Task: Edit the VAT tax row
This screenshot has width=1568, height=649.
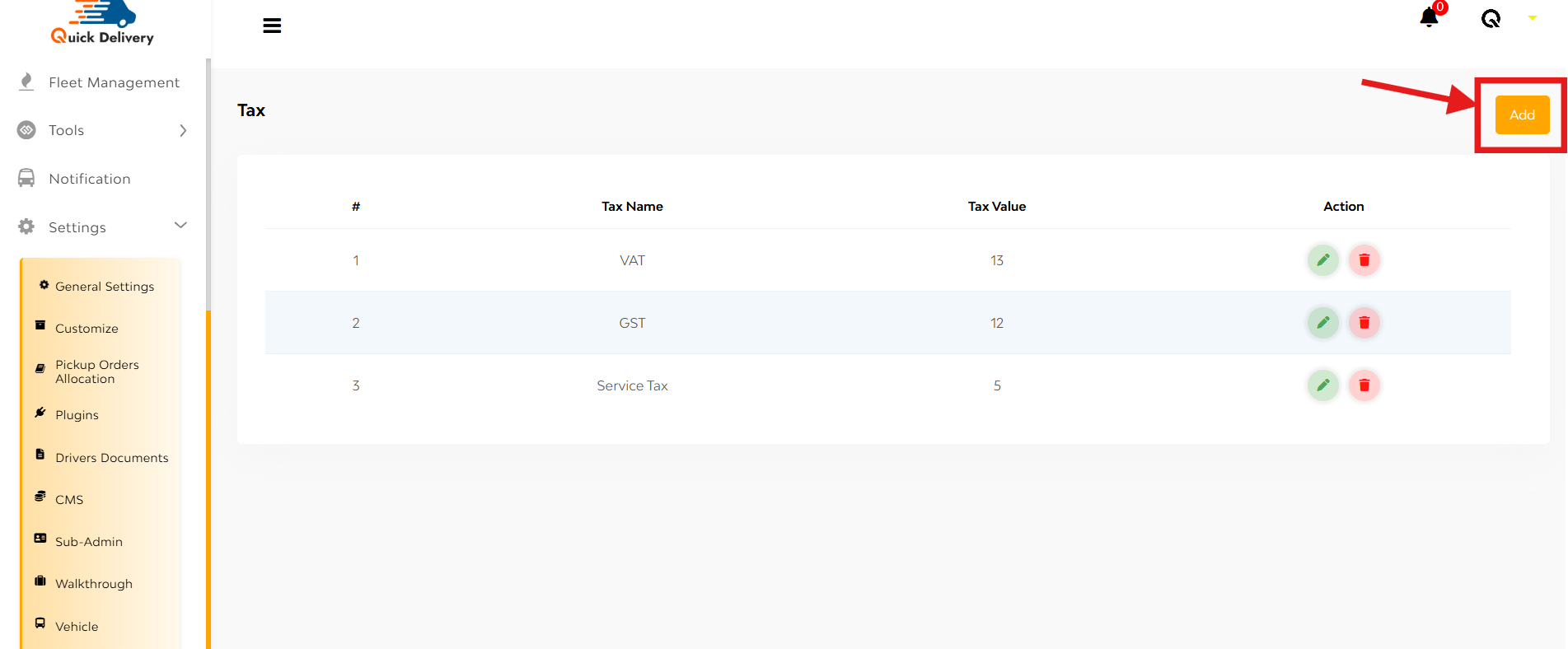Action: point(1323,260)
